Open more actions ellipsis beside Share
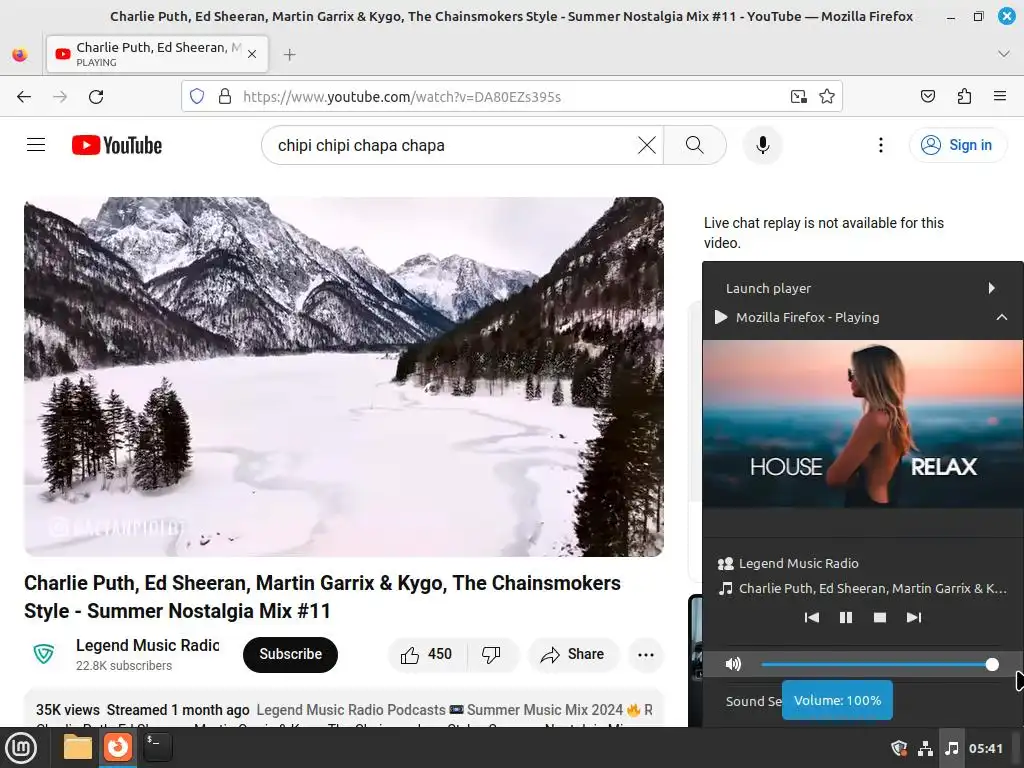1024x768 pixels. coord(646,654)
